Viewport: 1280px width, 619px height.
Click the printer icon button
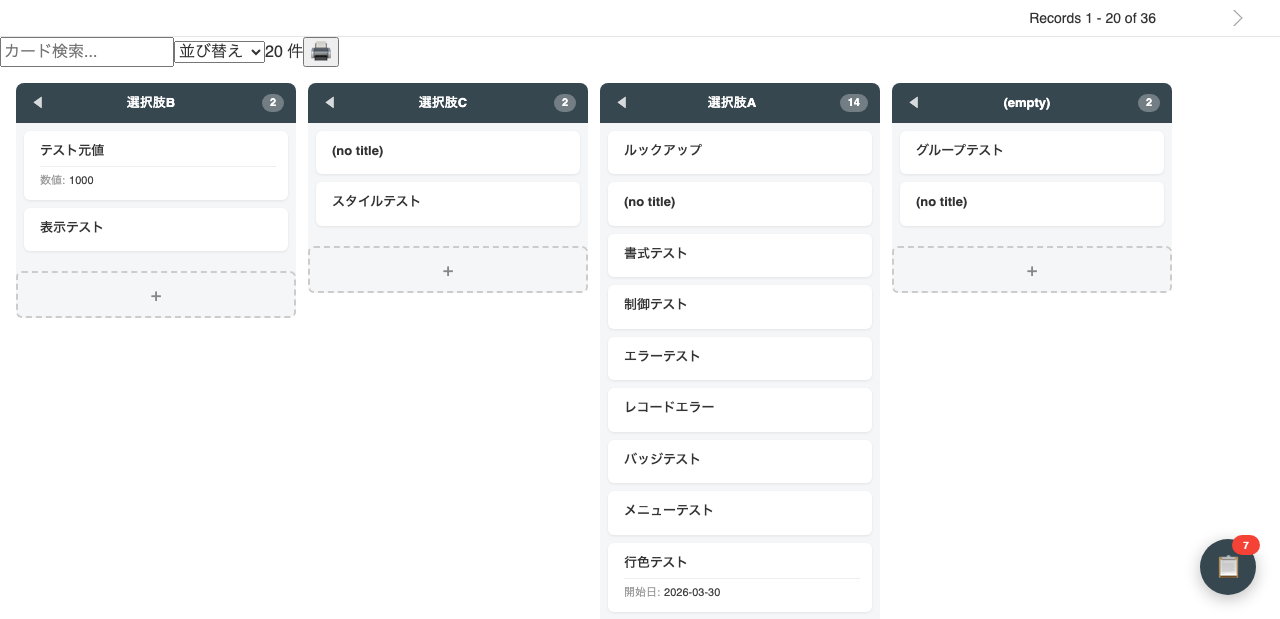pos(321,52)
